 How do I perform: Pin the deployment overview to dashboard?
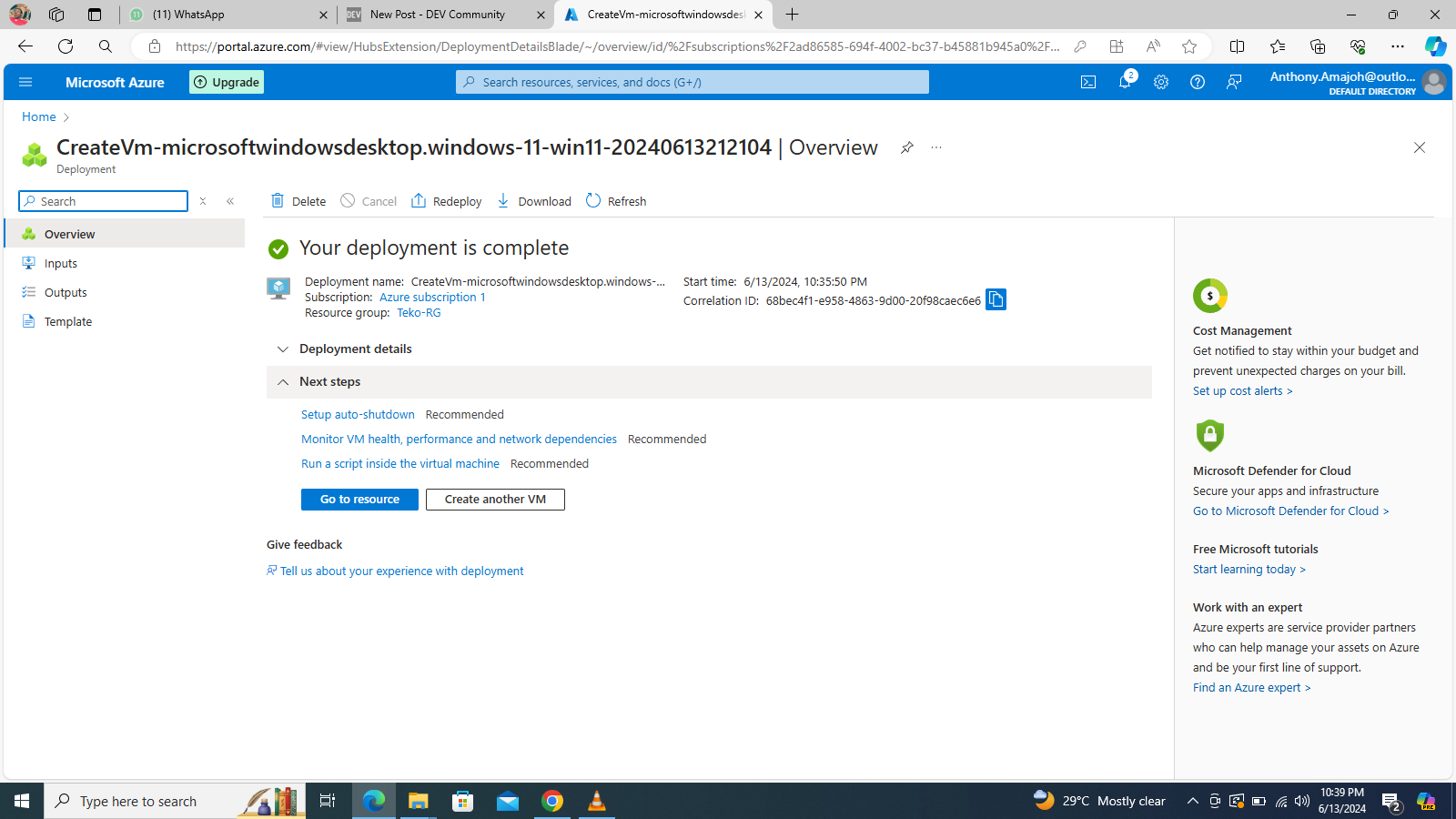tap(906, 147)
